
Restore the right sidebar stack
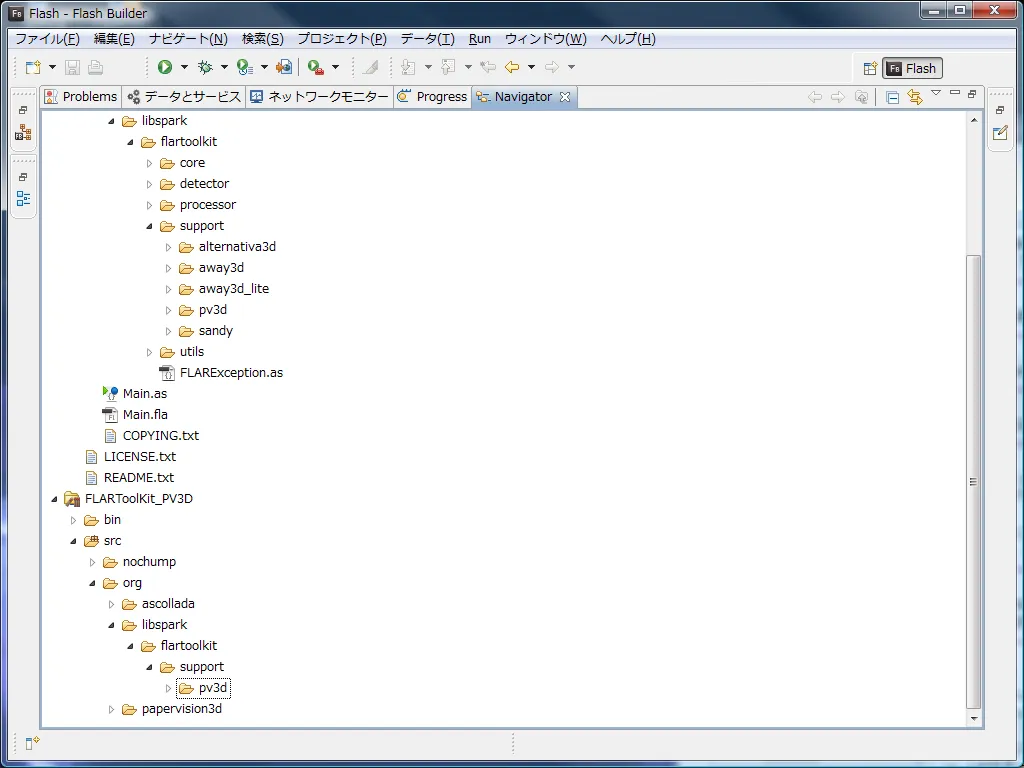1000,110
